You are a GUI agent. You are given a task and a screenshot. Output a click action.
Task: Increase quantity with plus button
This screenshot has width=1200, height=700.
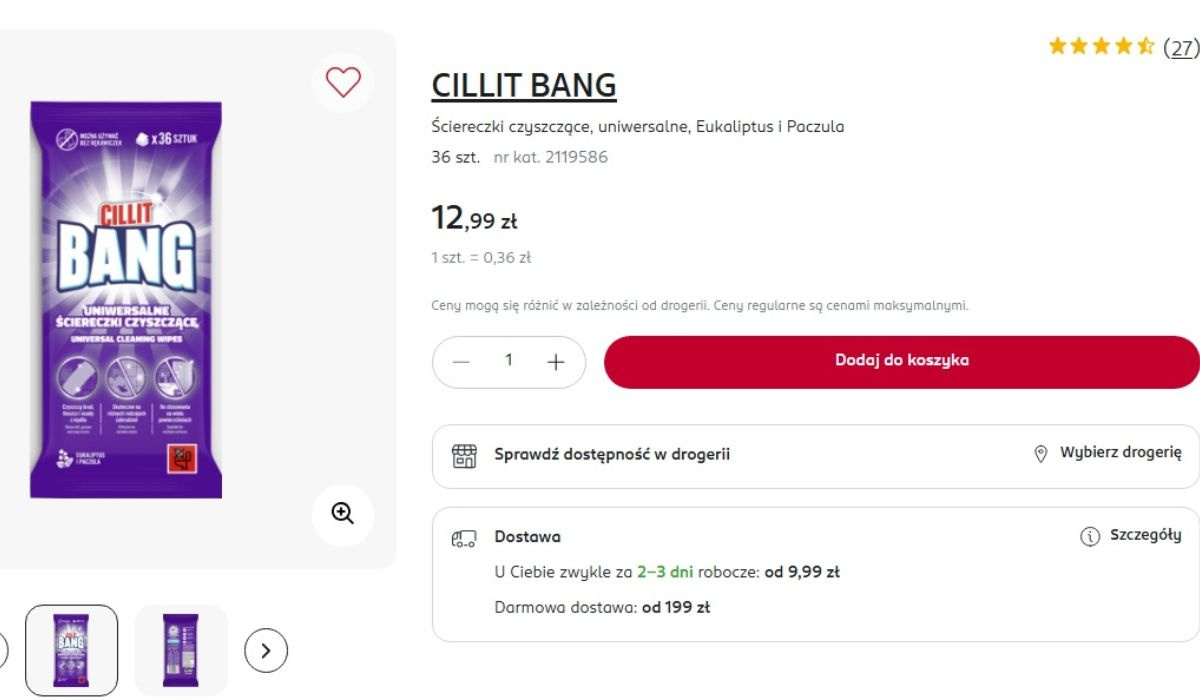[556, 362]
